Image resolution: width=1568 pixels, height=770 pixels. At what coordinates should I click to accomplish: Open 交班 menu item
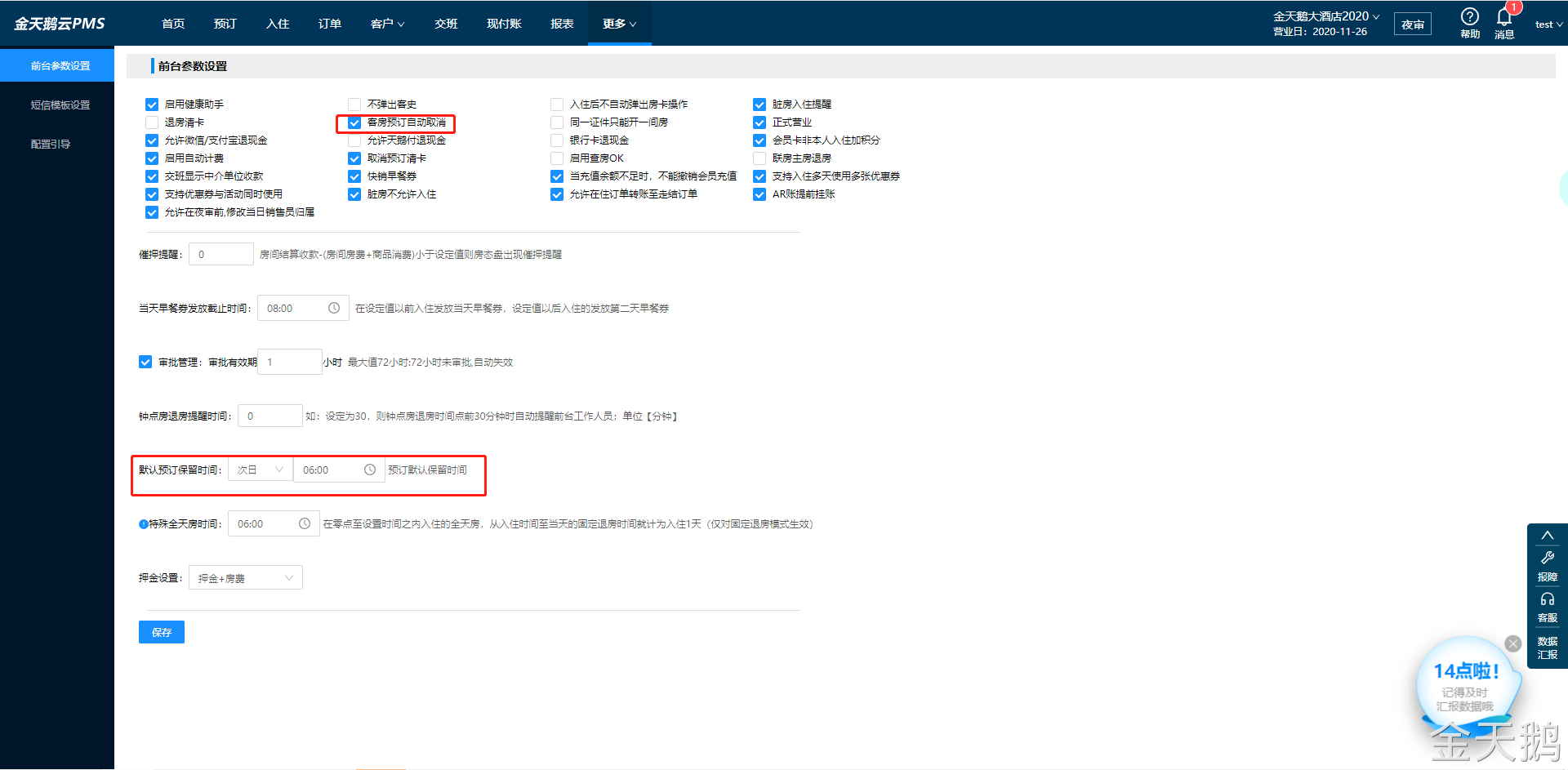click(x=446, y=24)
